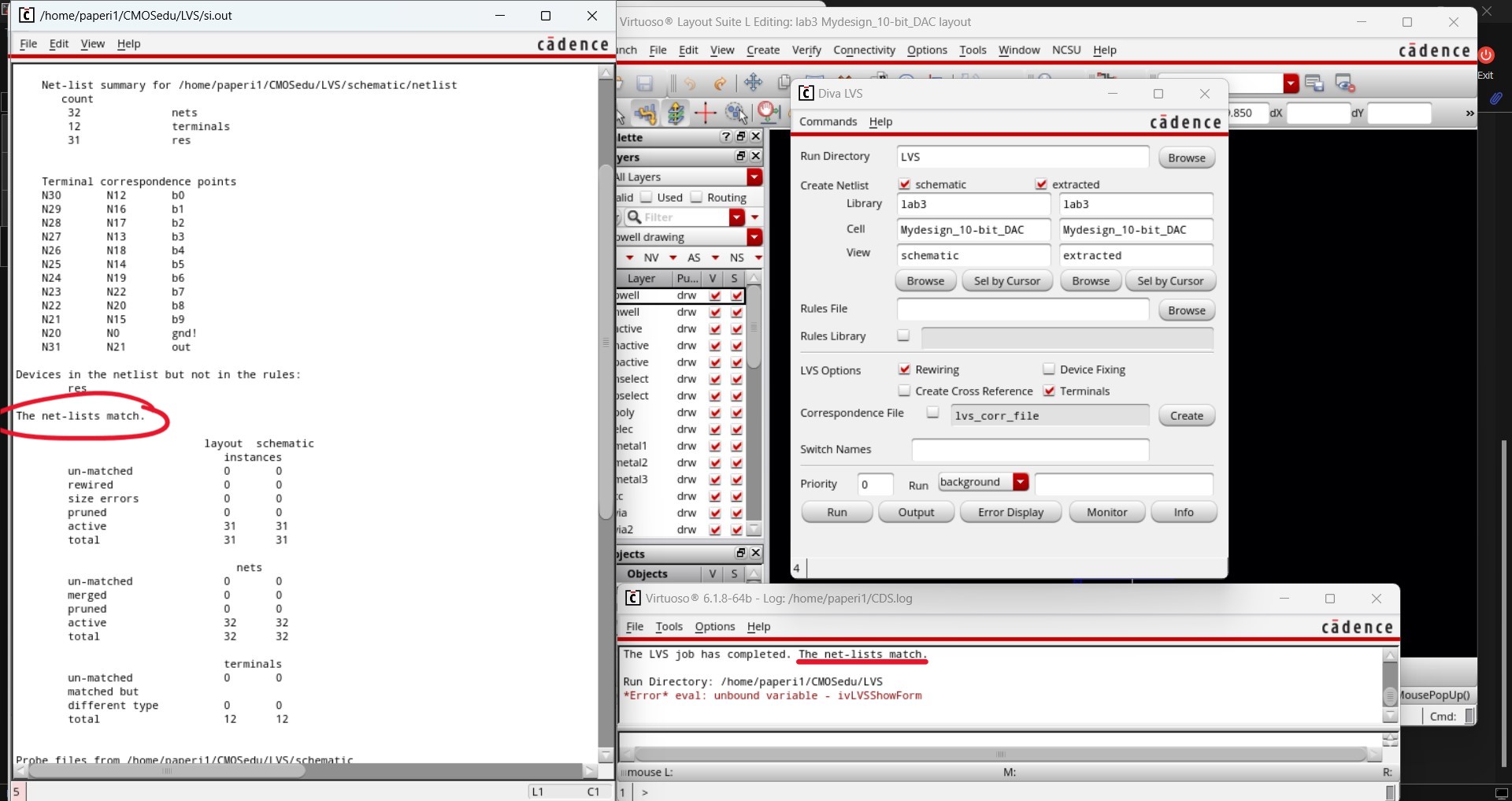Disable the Rewiring checkbox in LVS Options

904,369
